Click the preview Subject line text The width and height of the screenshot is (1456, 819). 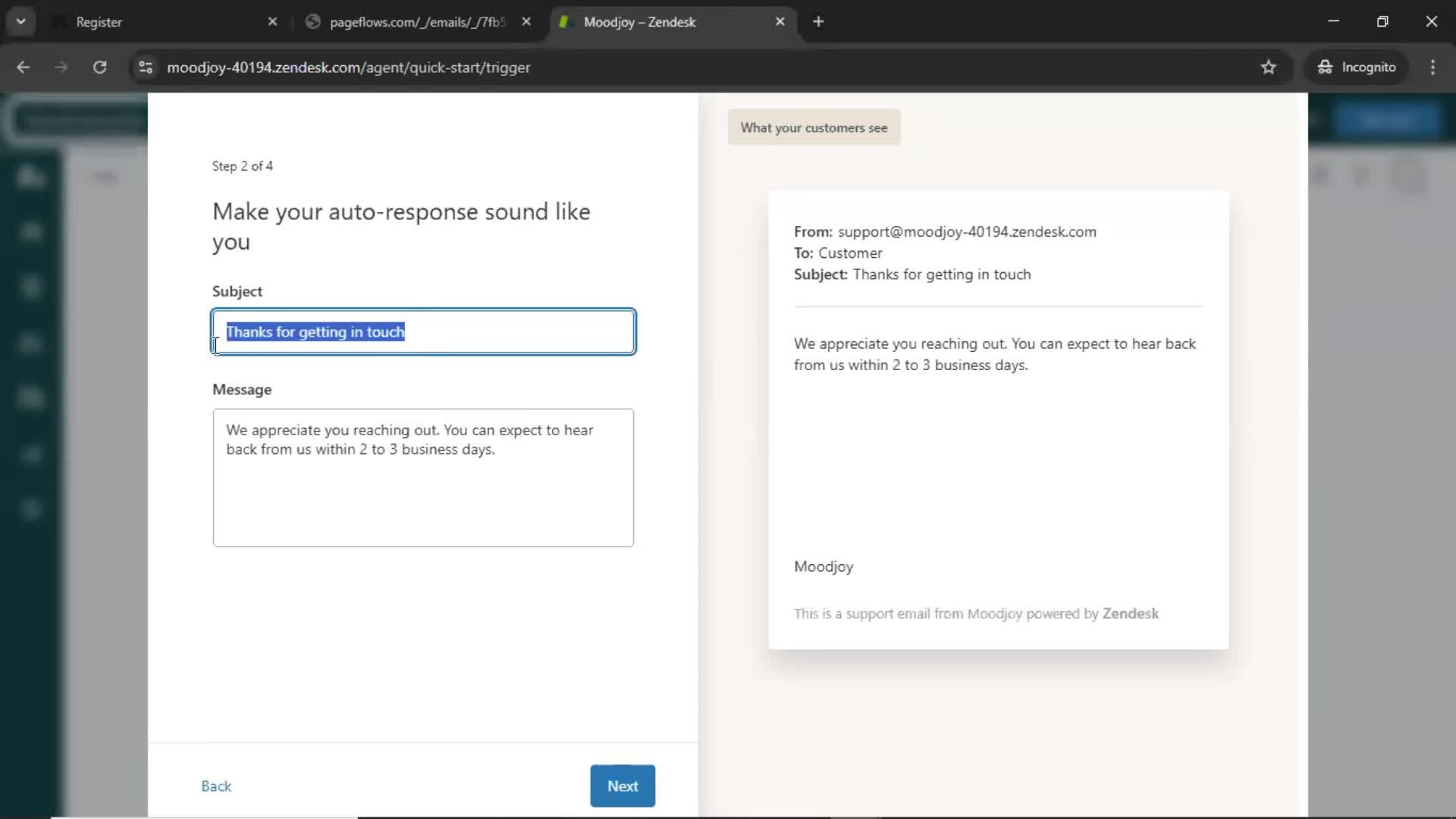(x=942, y=275)
